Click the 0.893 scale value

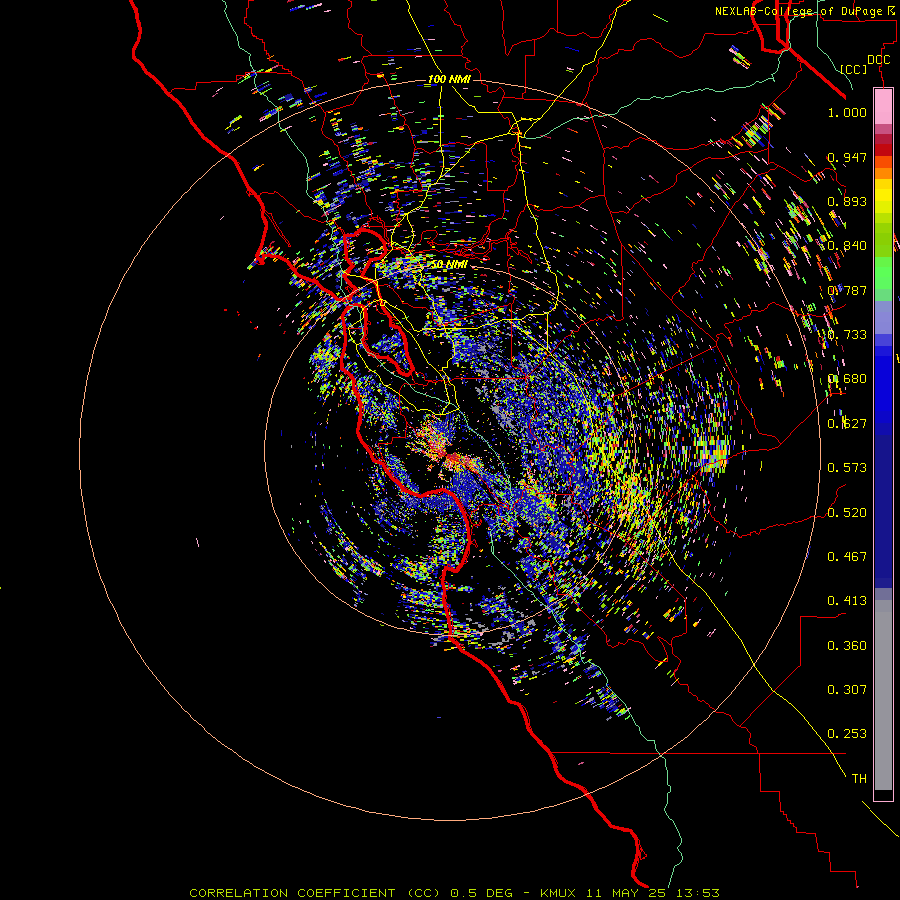(847, 201)
